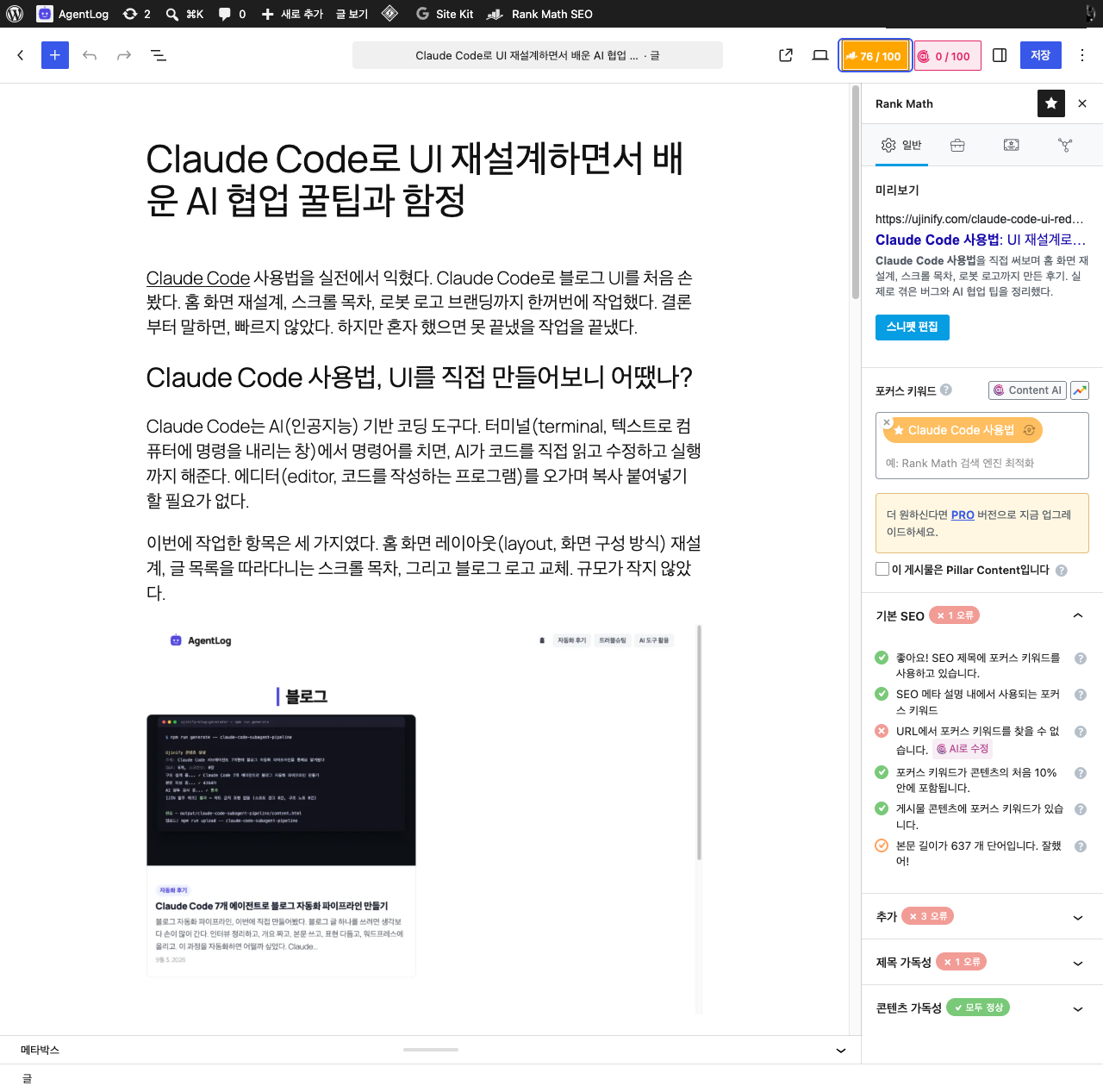1103x1092 pixels.
Task: Click help icon for SEO title check
Action: tap(1081, 658)
